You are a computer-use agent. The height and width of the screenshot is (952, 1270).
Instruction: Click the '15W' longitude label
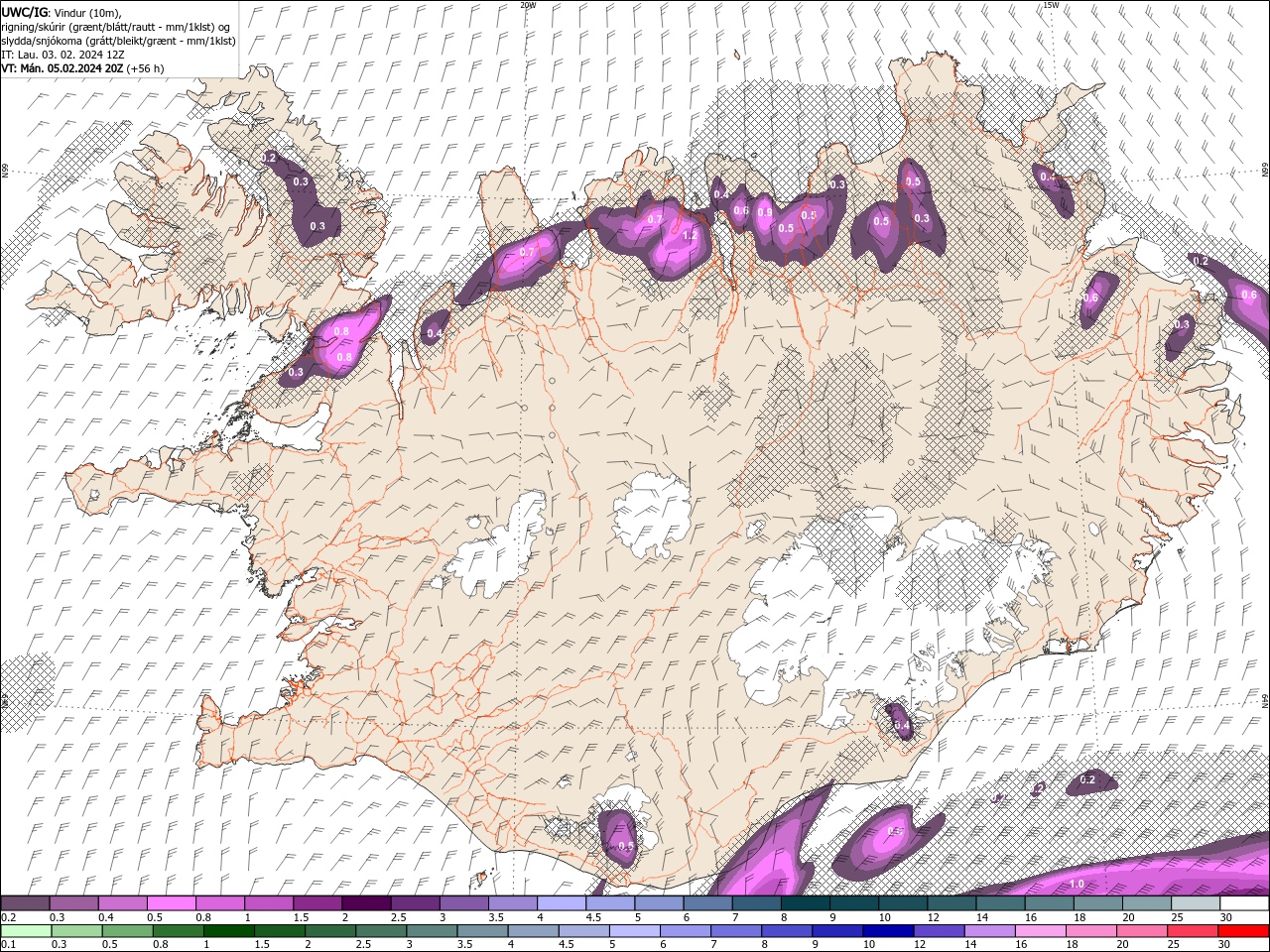point(1051,5)
